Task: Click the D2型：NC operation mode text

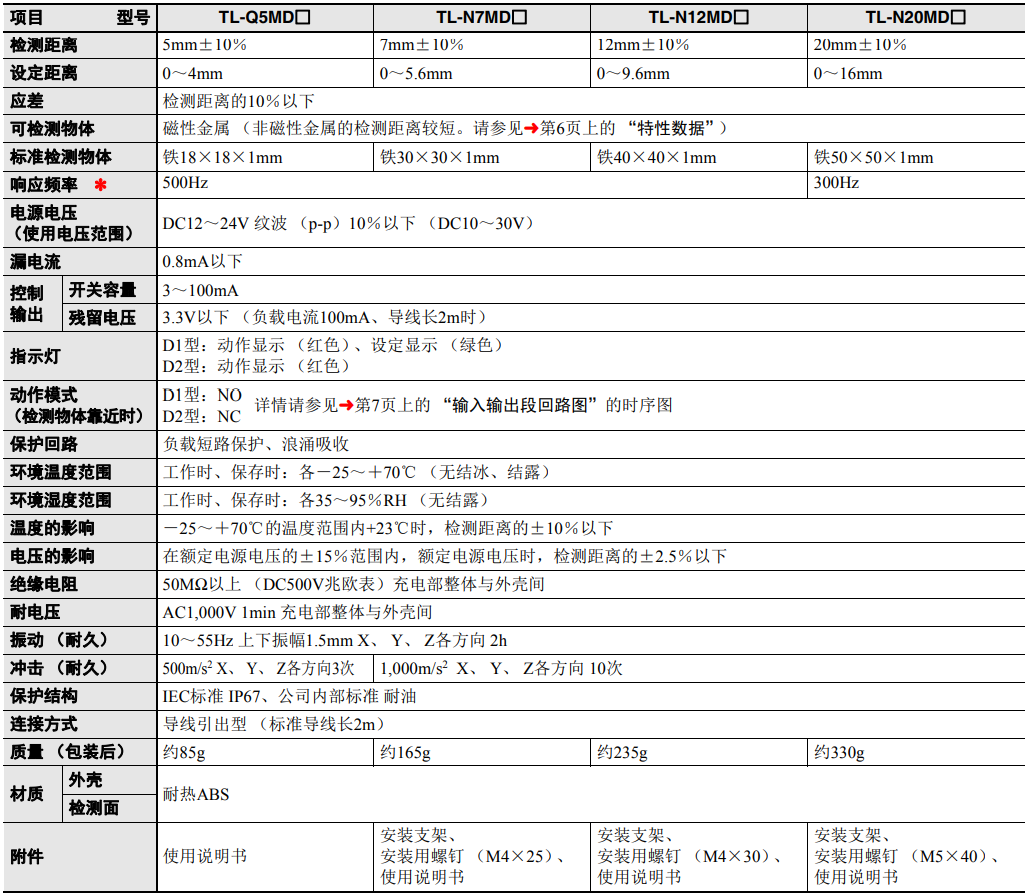Action: (x=201, y=416)
